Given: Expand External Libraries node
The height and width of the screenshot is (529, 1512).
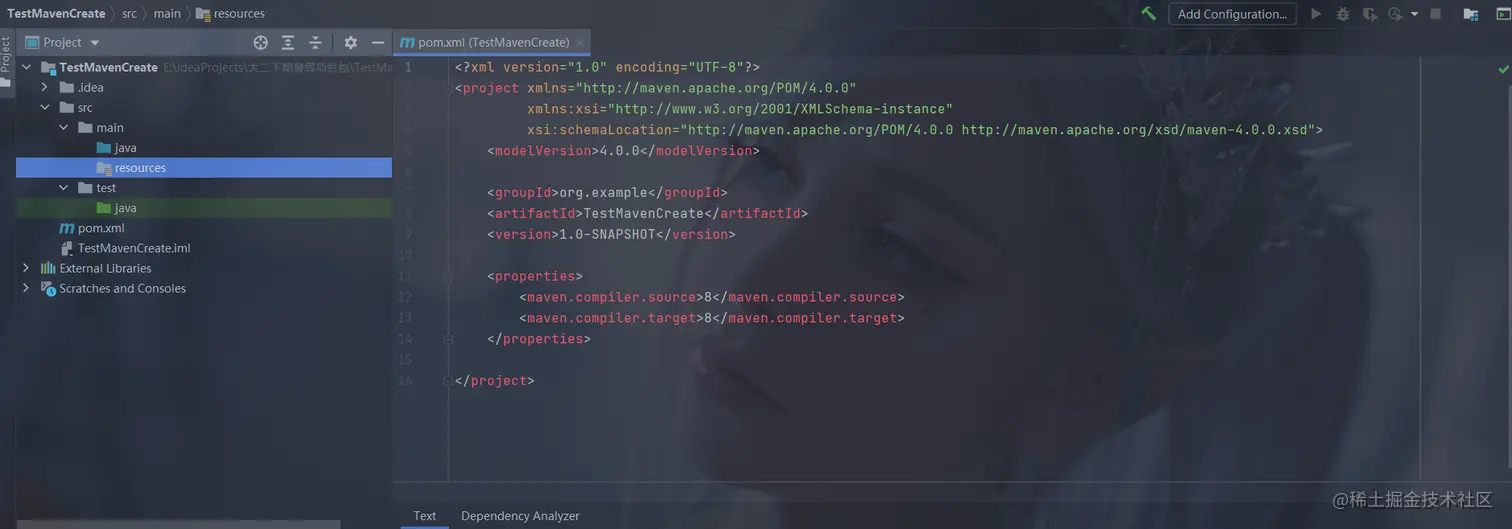Looking at the screenshot, I should point(26,268).
